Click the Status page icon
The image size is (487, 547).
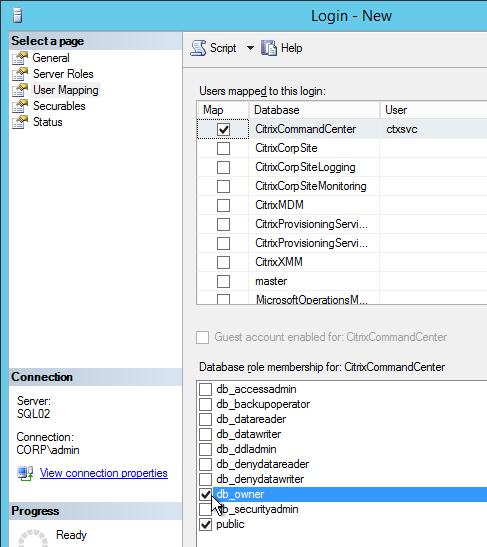coord(20,122)
